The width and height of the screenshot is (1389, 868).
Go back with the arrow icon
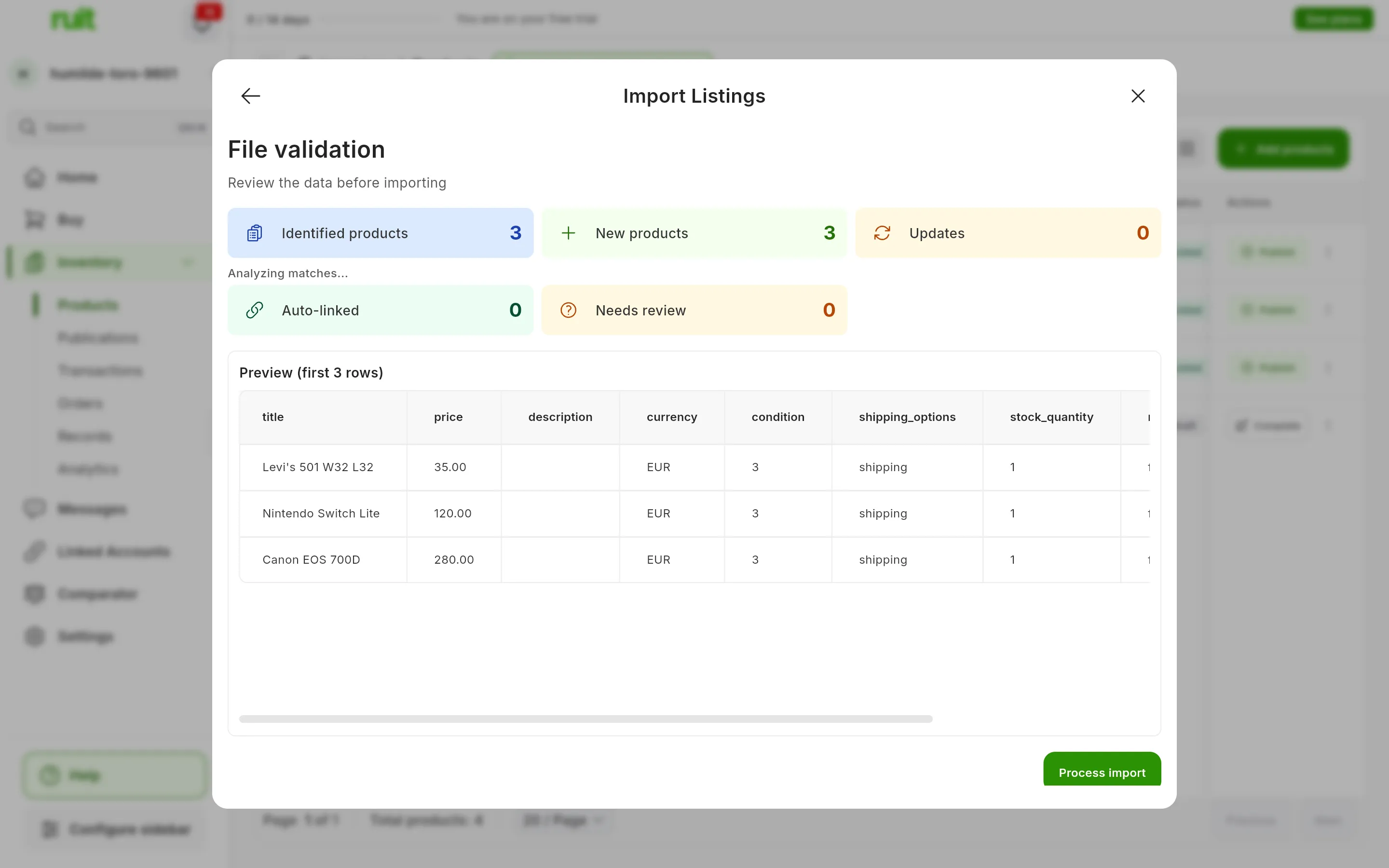pyautogui.click(x=251, y=96)
